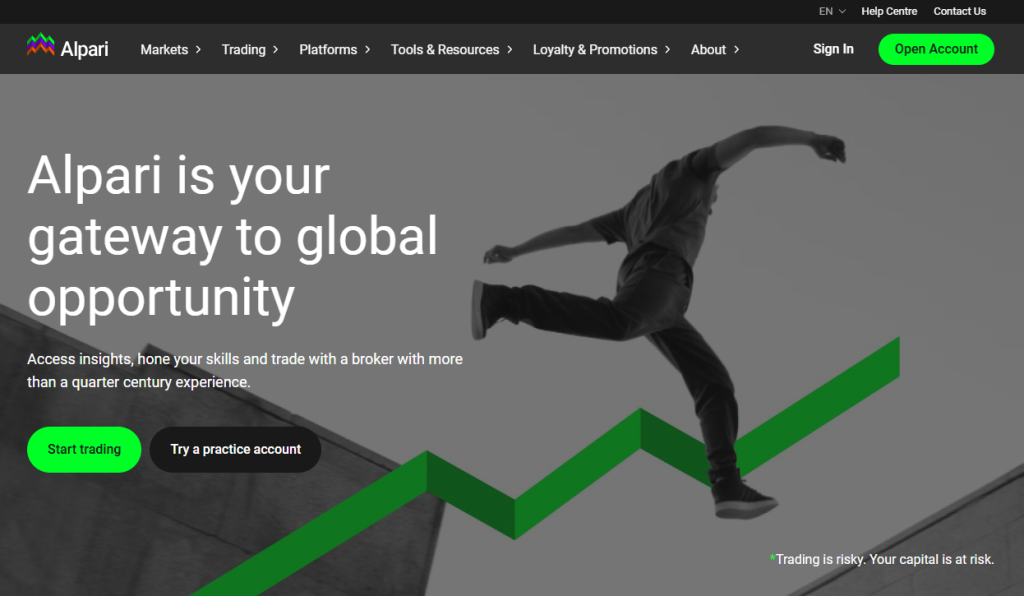Image resolution: width=1024 pixels, height=596 pixels.
Task: Go to the Help Centre link
Action: [889, 11]
